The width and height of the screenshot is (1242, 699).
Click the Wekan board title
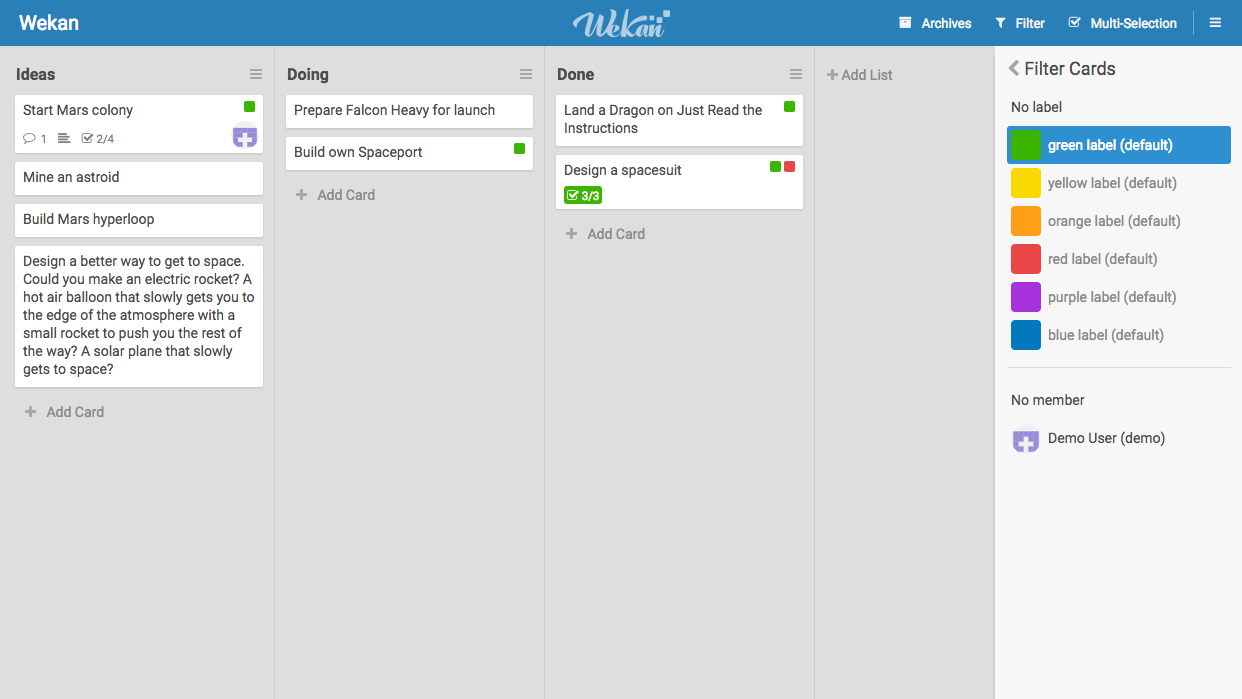tap(49, 22)
